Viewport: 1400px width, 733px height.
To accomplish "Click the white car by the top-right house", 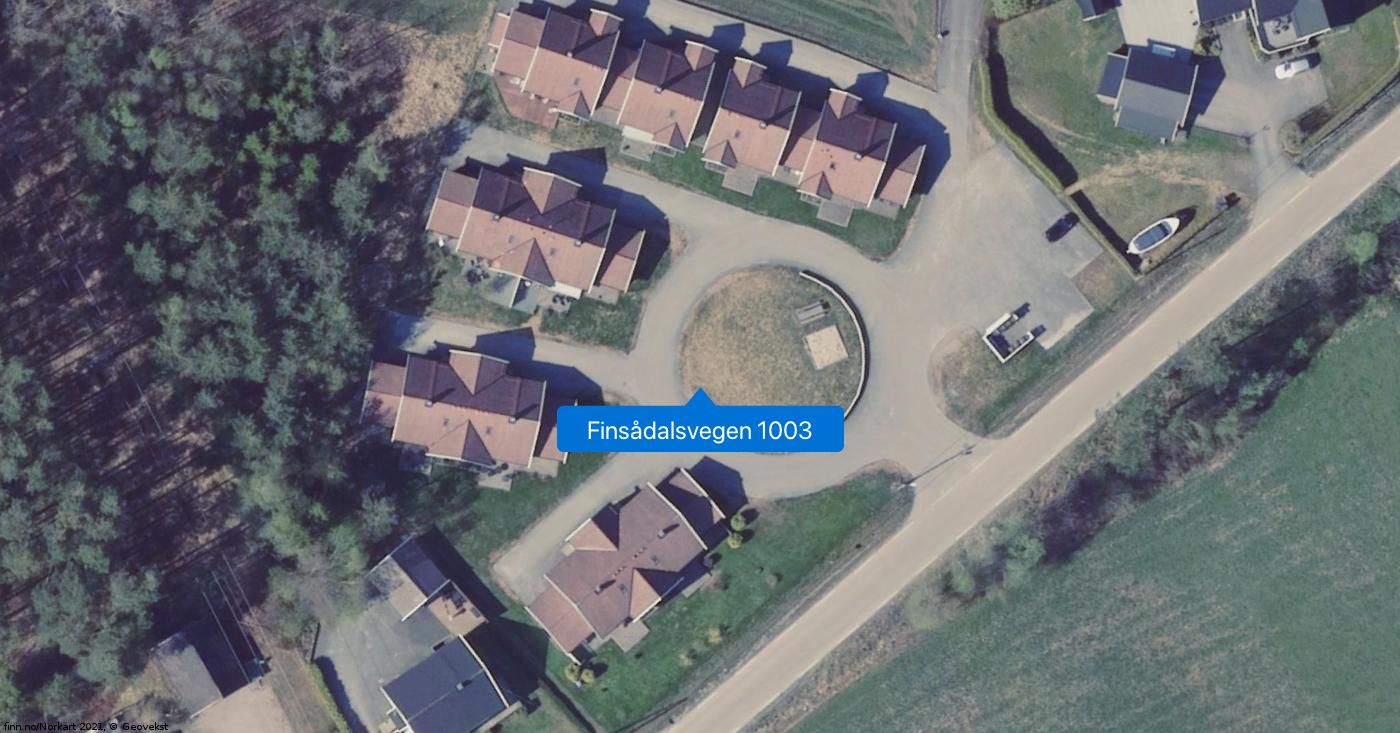I will pos(1295,67).
